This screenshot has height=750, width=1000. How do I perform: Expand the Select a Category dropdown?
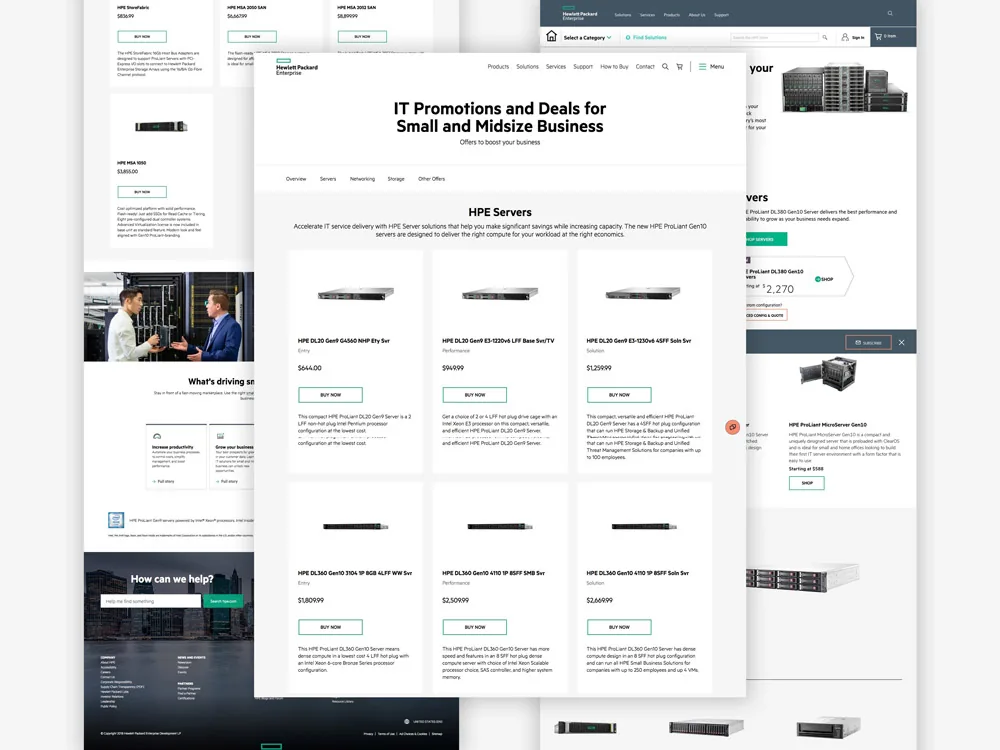(587, 38)
